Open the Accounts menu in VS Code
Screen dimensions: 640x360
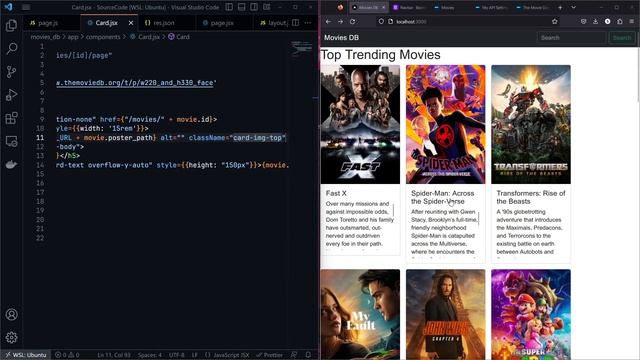[x=11, y=314]
